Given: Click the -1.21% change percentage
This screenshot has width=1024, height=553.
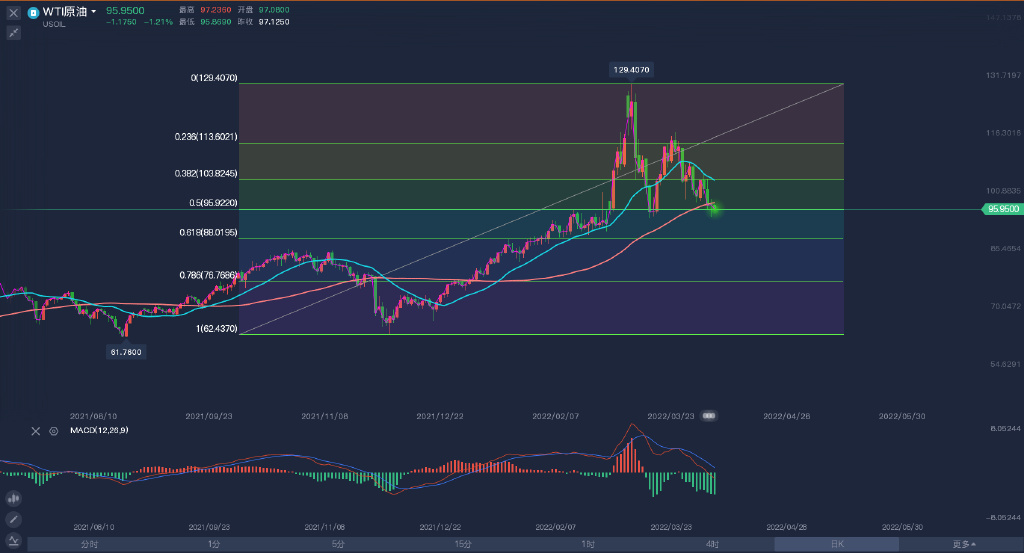Looking at the screenshot, I should pos(159,22).
